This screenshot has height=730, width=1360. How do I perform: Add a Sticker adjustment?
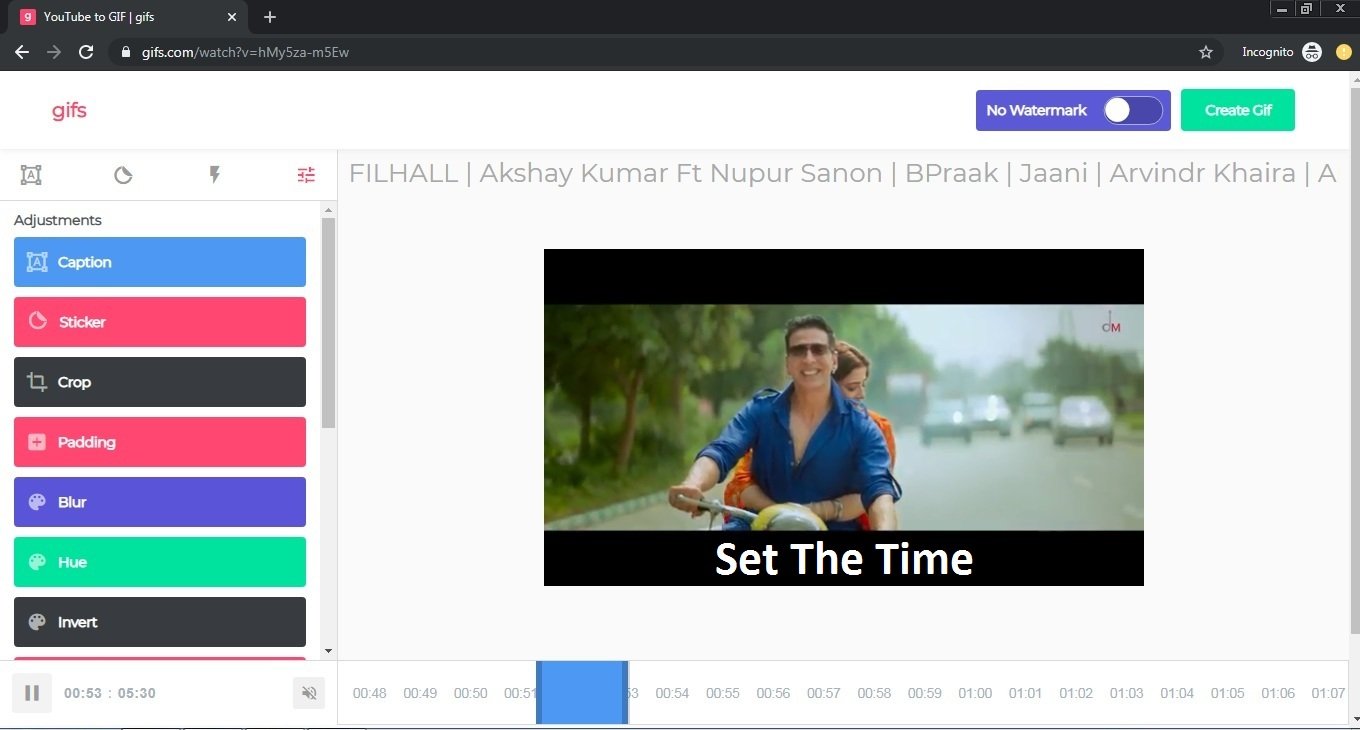(x=160, y=322)
